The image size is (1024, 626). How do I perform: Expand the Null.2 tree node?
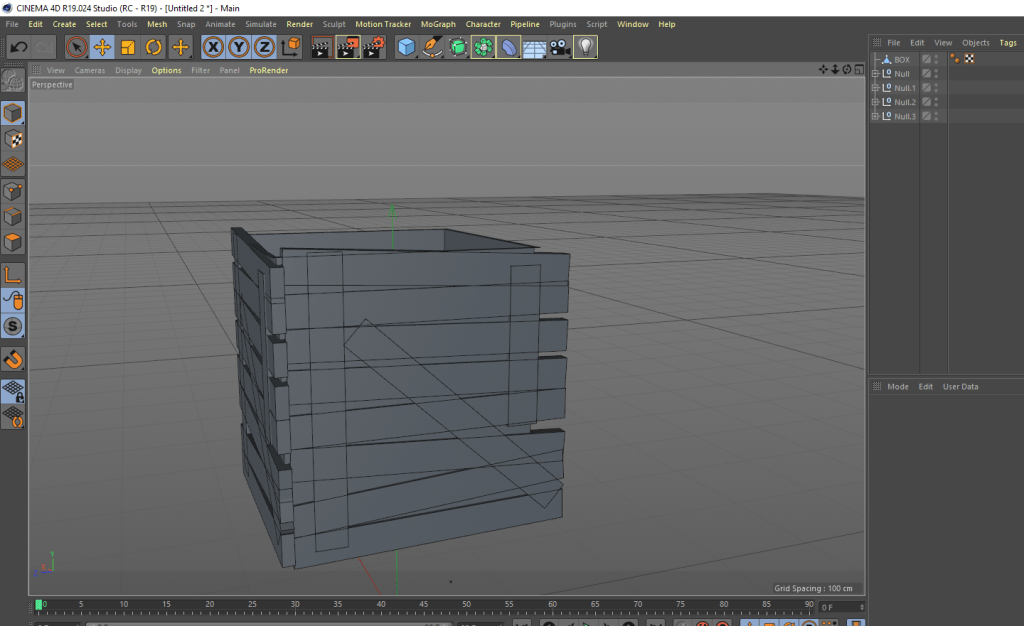[x=875, y=102]
